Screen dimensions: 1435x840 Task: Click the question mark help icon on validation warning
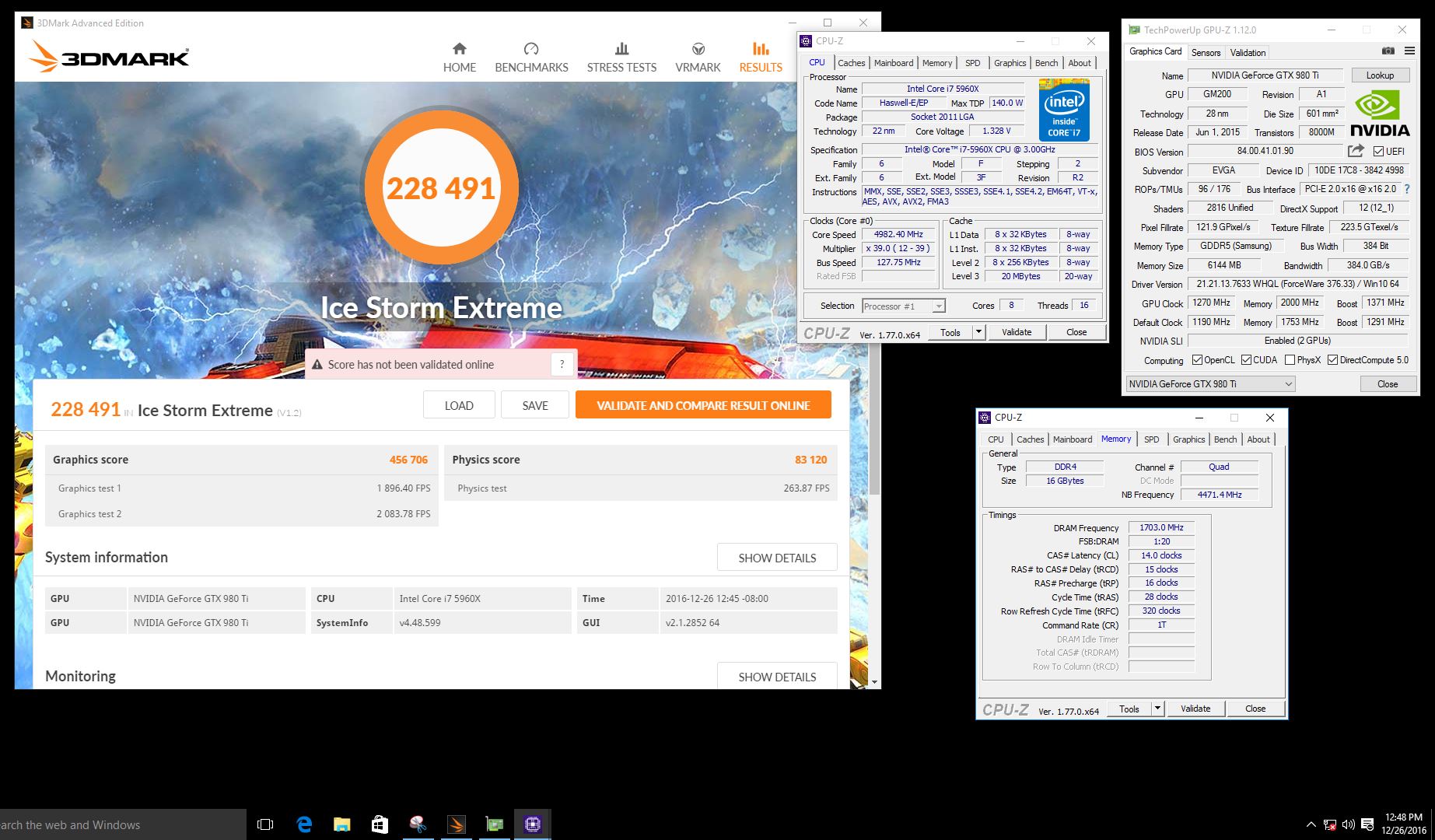point(562,364)
